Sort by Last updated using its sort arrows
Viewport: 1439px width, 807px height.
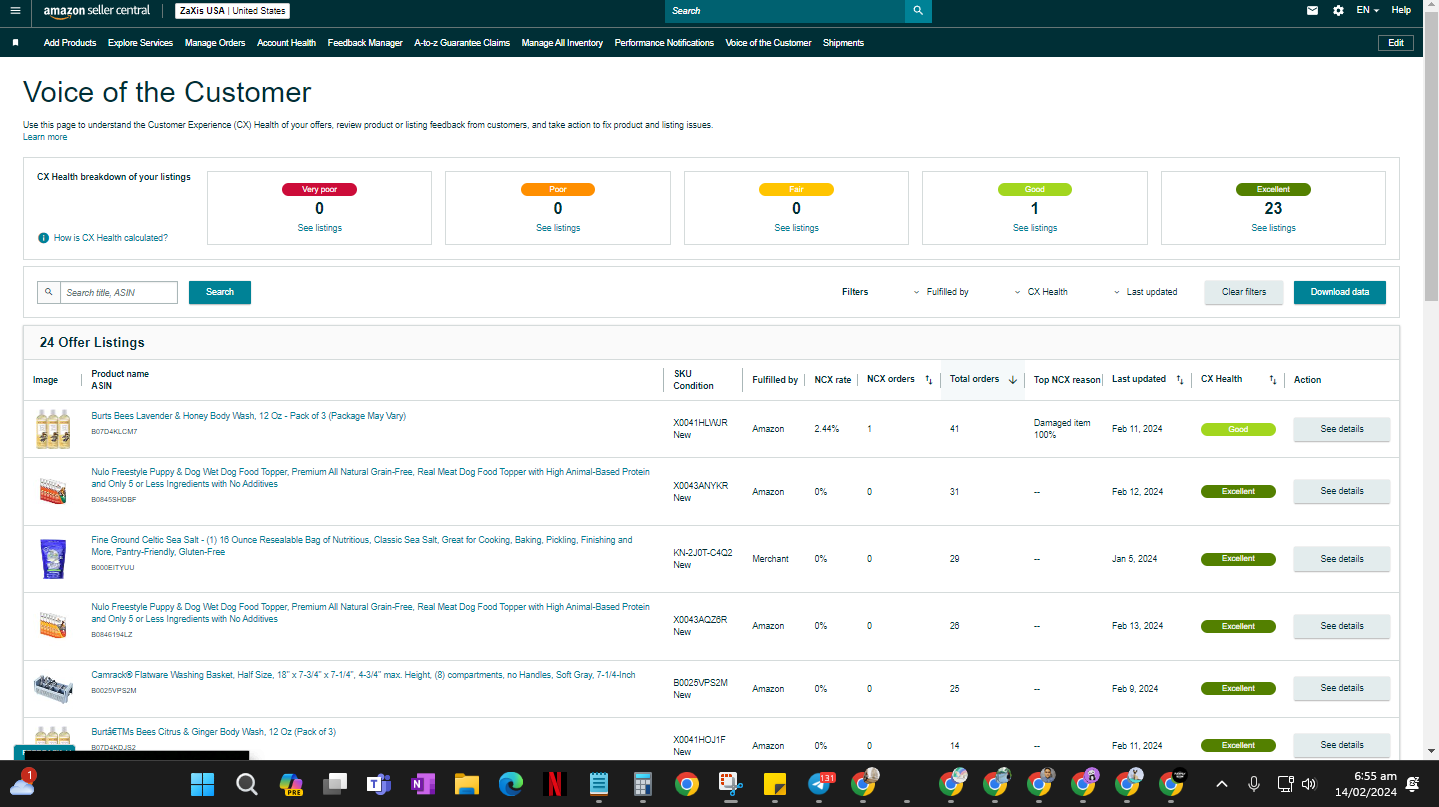pyautogui.click(x=1180, y=380)
